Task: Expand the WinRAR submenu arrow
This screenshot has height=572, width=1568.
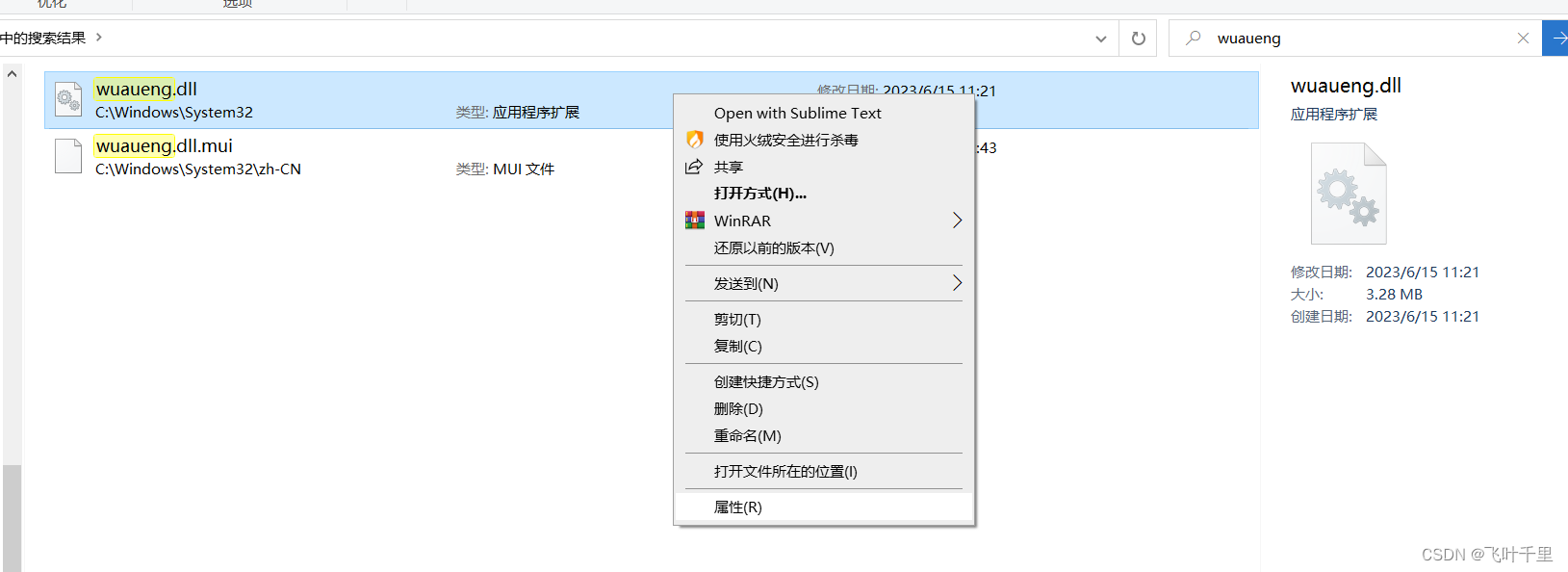Action: 957,221
